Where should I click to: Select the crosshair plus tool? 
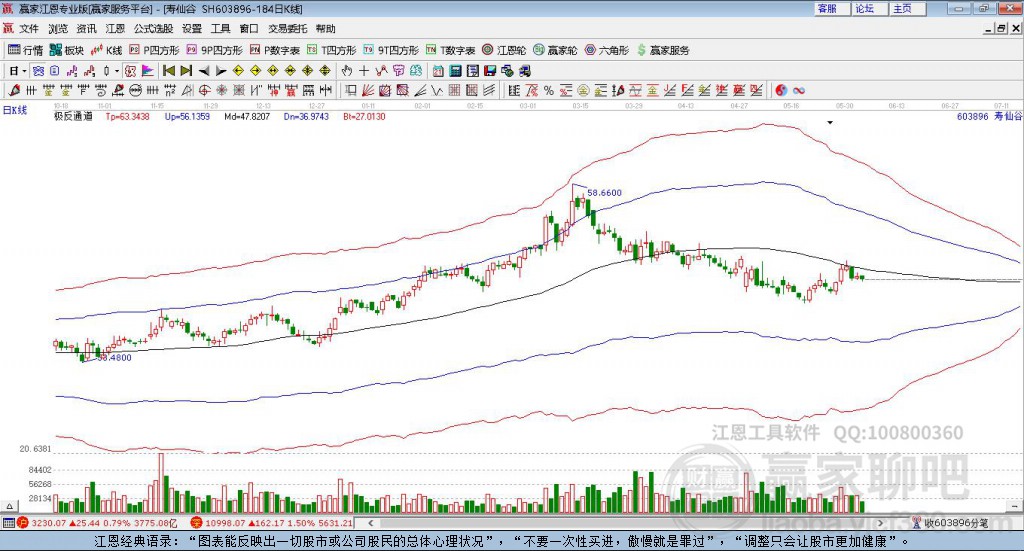pyautogui.click(x=364, y=71)
